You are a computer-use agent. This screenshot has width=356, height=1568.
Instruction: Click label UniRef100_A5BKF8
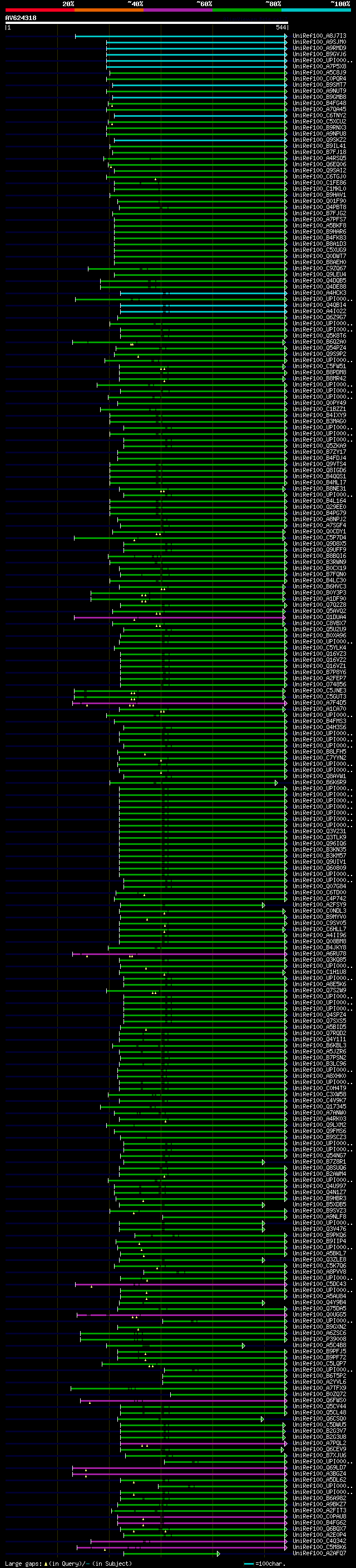[x=319, y=225]
